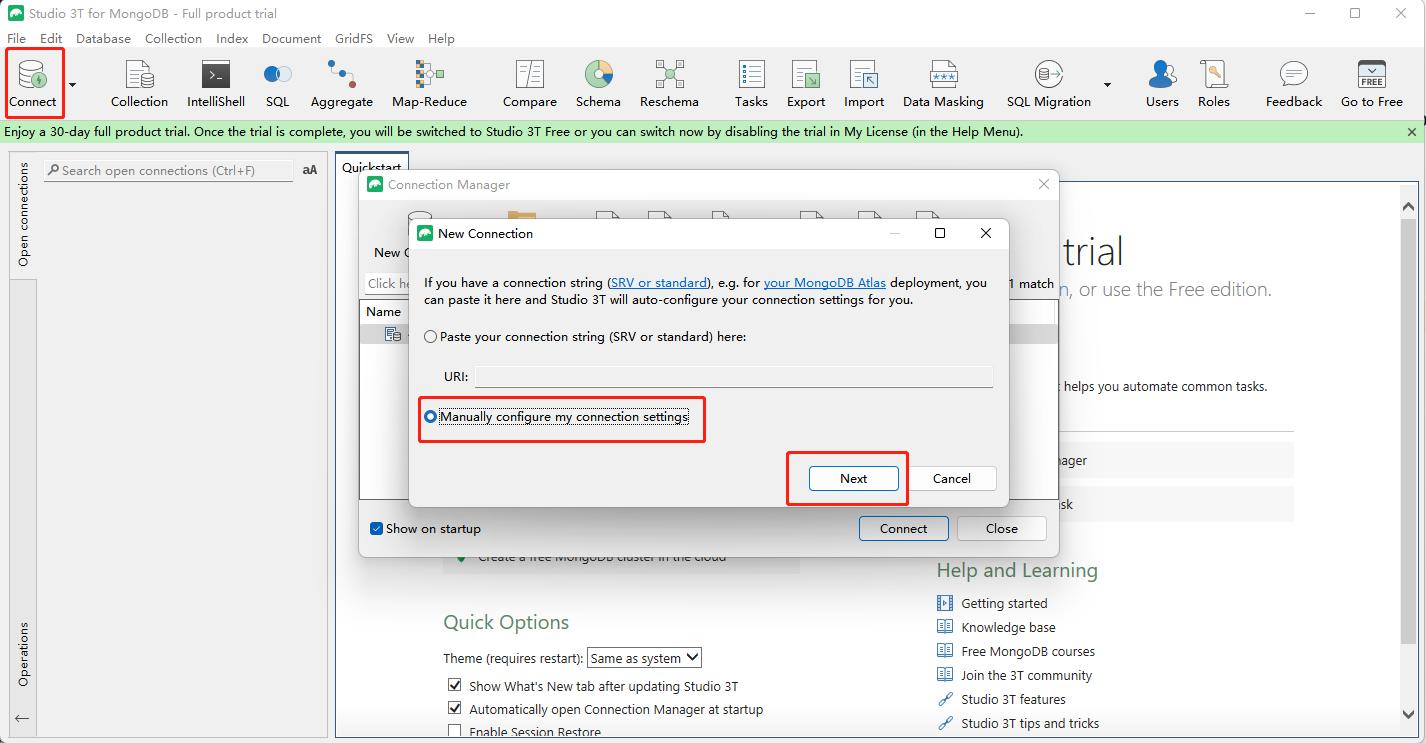Click the Feedback toolbar icon
1426x743 pixels.
1294,83
